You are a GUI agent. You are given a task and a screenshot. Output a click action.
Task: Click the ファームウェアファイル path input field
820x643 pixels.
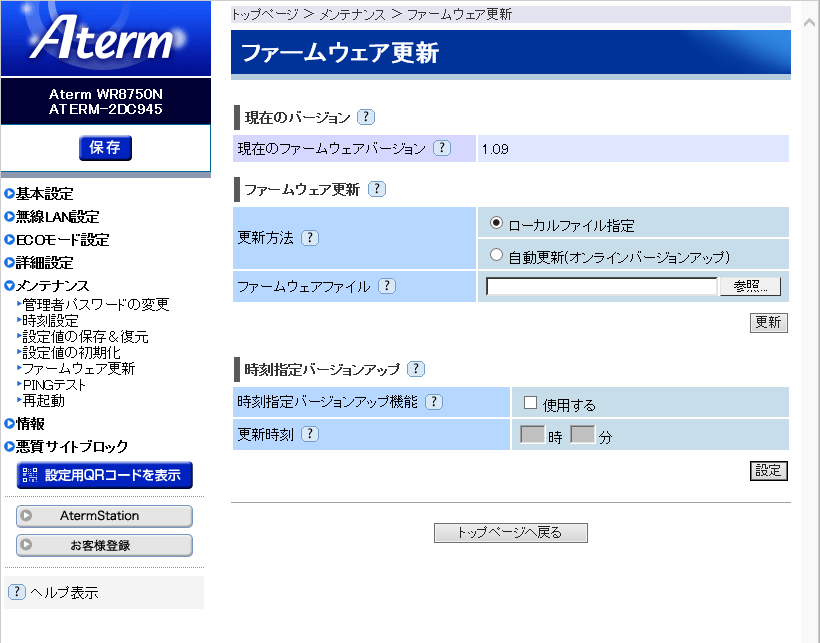[x=601, y=287]
